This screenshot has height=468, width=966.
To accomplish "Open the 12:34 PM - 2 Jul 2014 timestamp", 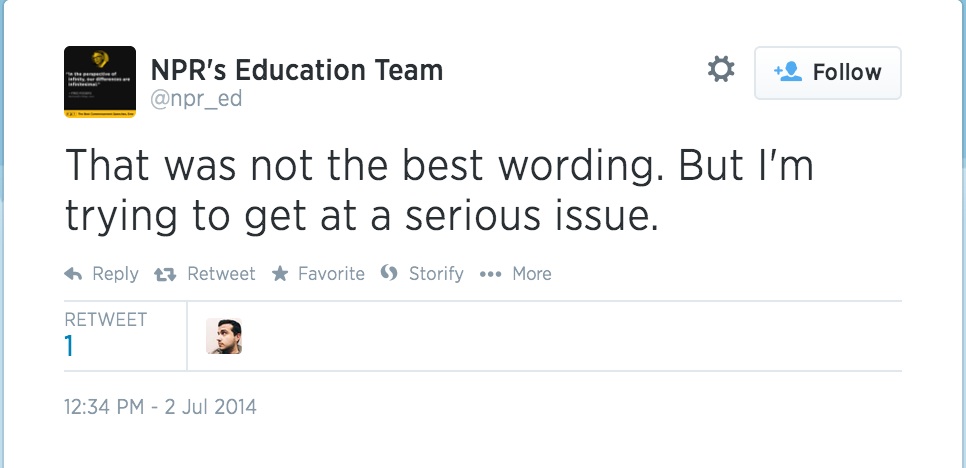I will pos(160,407).
